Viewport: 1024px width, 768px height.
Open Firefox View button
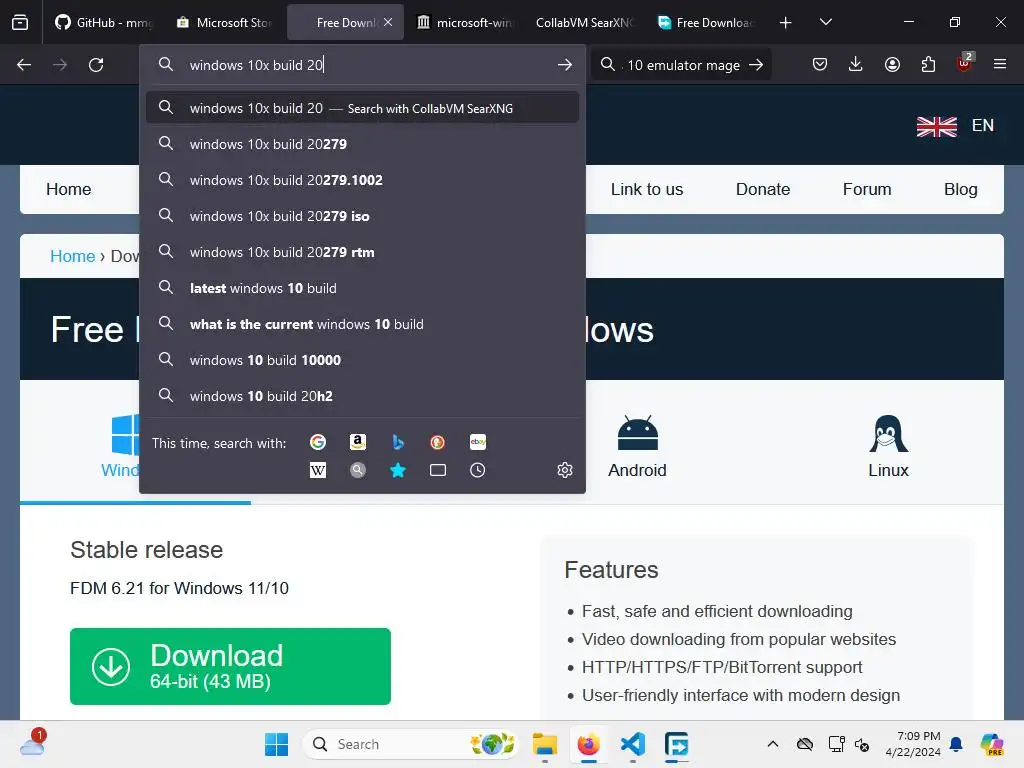click(x=20, y=22)
